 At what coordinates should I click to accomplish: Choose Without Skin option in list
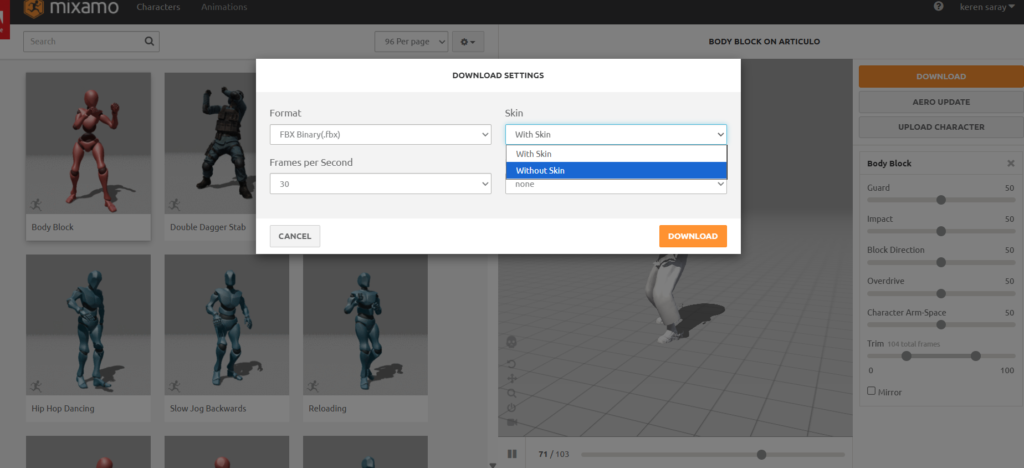(x=616, y=170)
